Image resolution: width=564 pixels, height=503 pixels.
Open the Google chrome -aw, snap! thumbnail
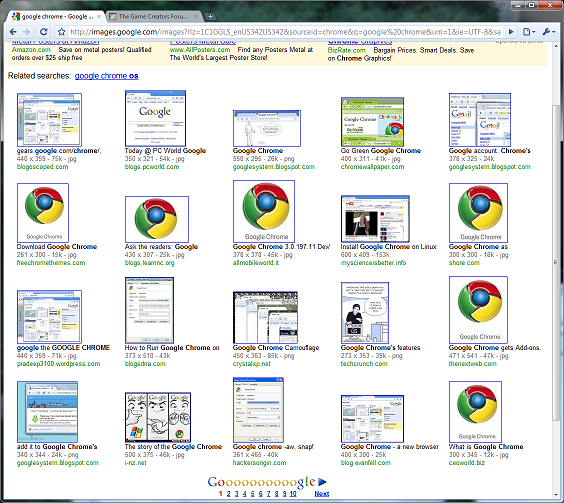tap(258, 410)
